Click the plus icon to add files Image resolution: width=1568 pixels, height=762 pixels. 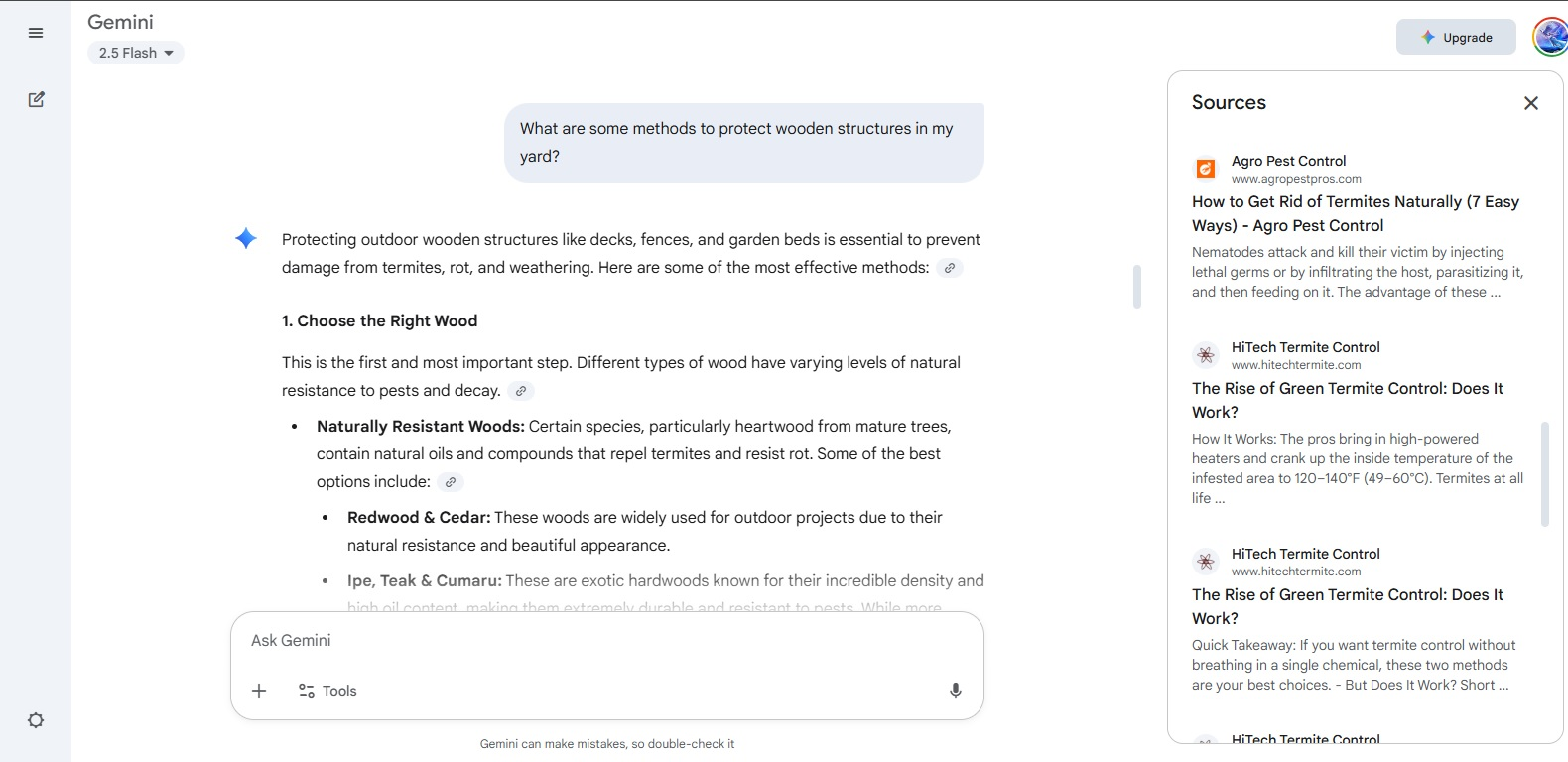(259, 691)
